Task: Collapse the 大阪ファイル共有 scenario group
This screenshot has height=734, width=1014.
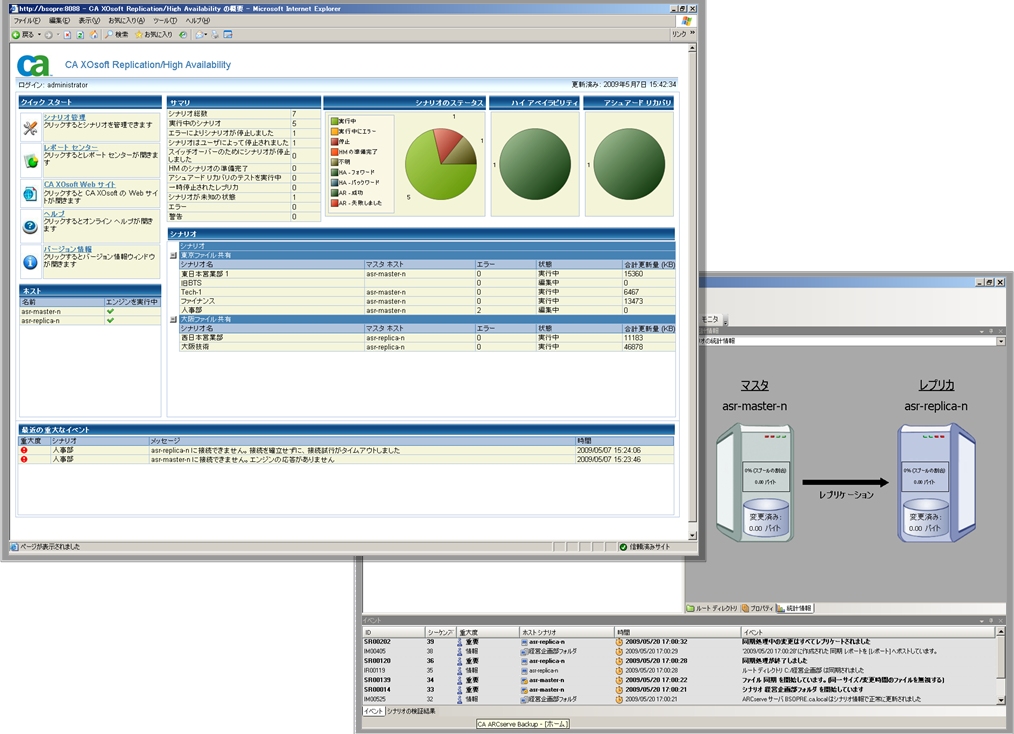Action: (173, 319)
